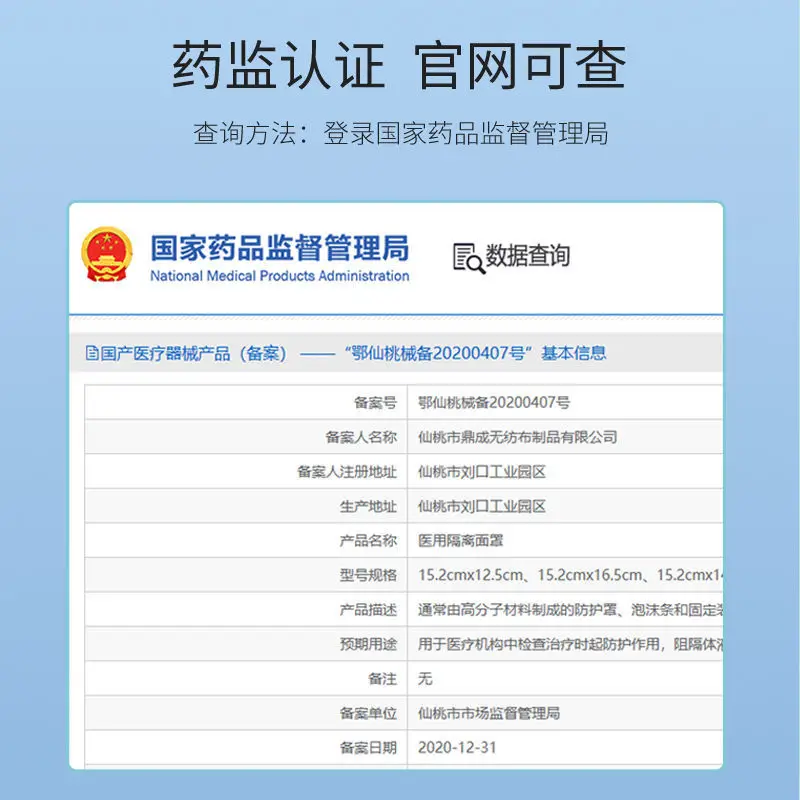Click the 国家药品监督管理局 site title
Screen dimensions: 800x800
pos(280,248)
